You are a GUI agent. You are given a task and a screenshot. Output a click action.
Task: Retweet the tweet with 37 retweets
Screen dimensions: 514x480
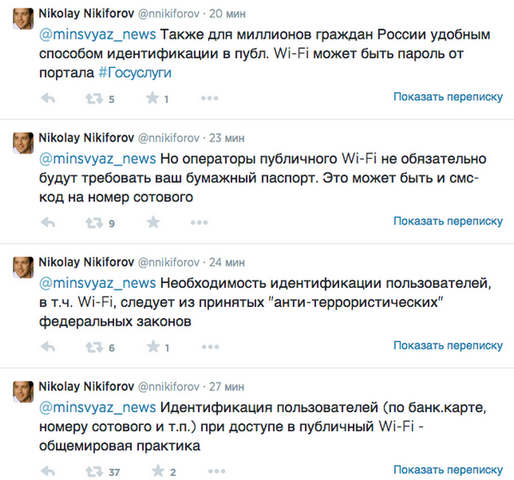(x=94, y=472)
